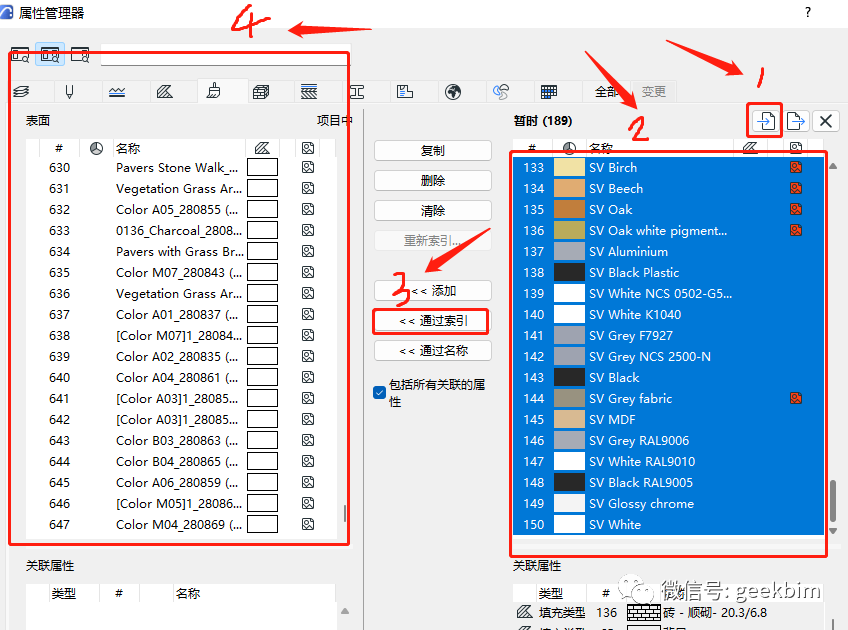848x630 pixels.
Task: Click the << 通过索引 button
Action: tap(433, 321)
